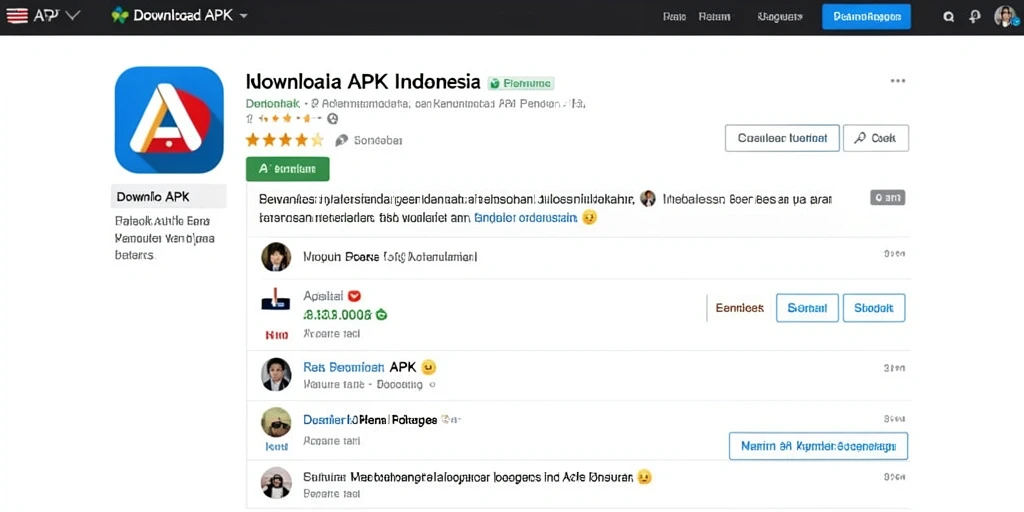Click the outlined button left of Cook

pyautogui.click(x=782, y=138)
